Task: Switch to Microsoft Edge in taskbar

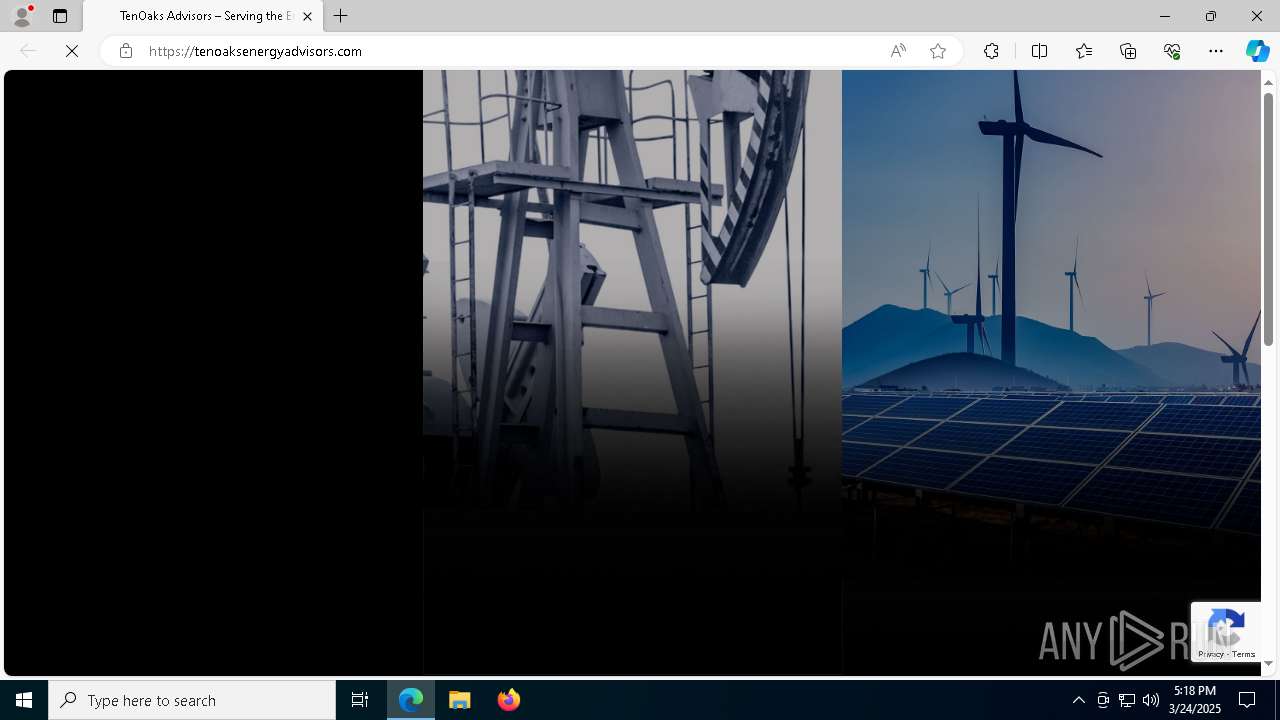Action: 411,700
